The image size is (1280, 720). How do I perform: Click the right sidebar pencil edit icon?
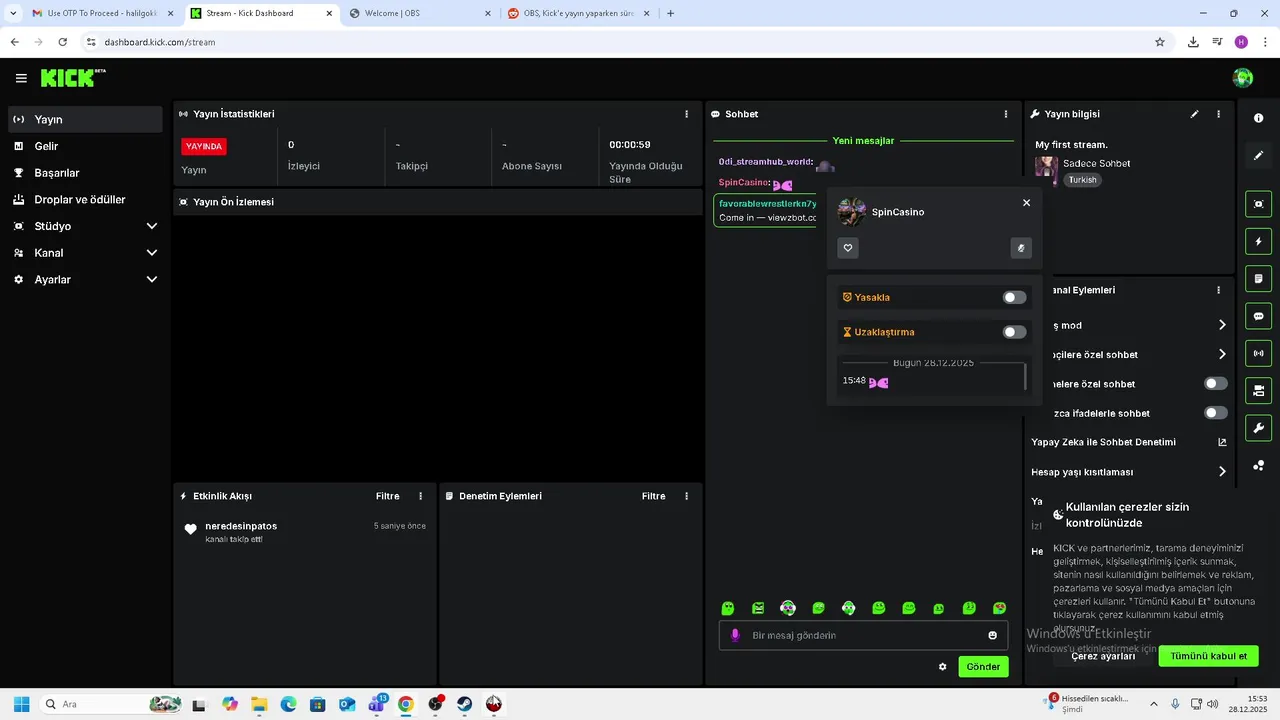[x=1259, y=155]
